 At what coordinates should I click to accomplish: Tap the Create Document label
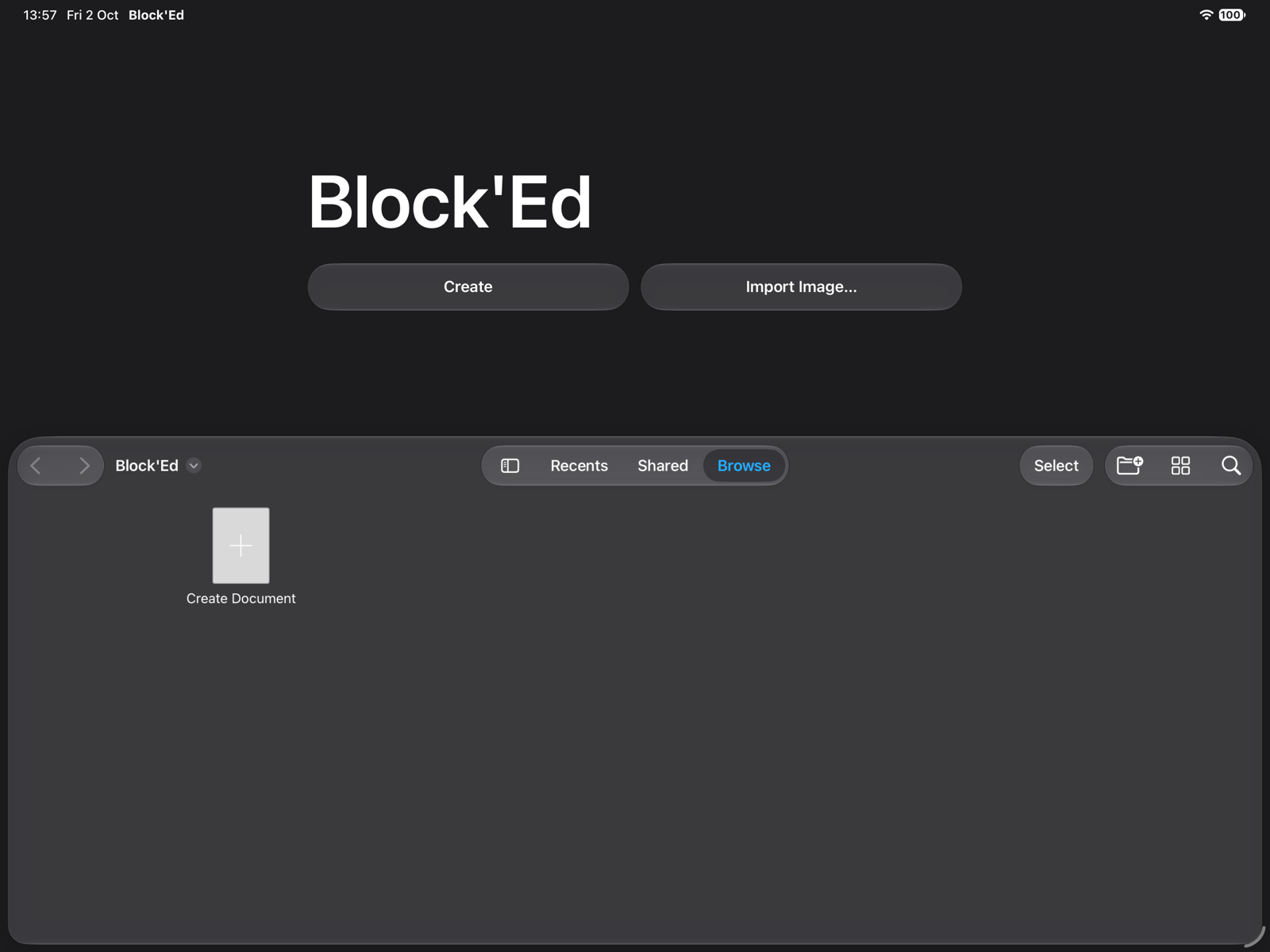[241, 599]
